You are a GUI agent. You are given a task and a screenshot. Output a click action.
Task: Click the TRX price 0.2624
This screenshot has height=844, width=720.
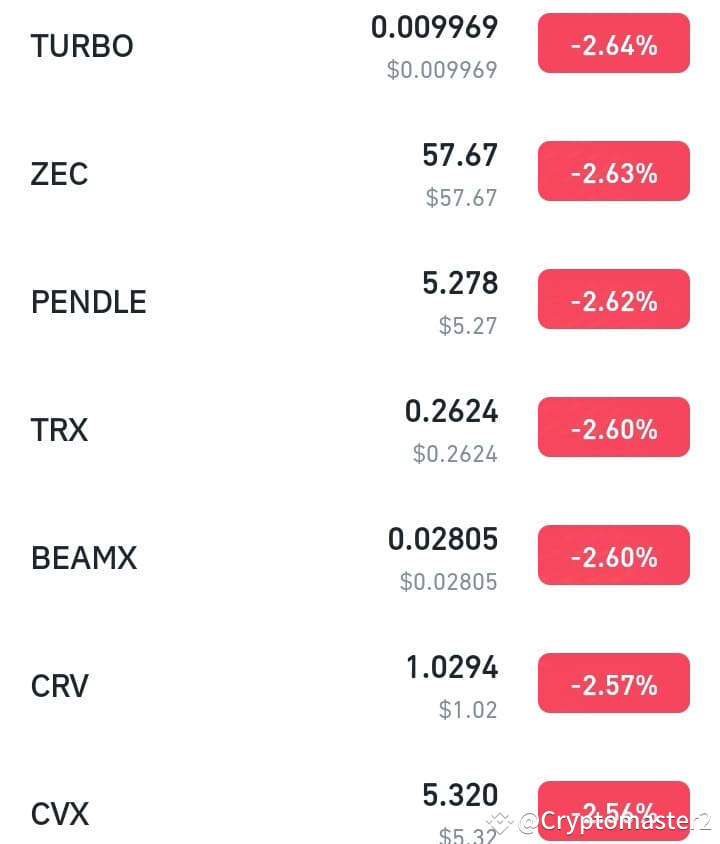[x=451, y=412]
